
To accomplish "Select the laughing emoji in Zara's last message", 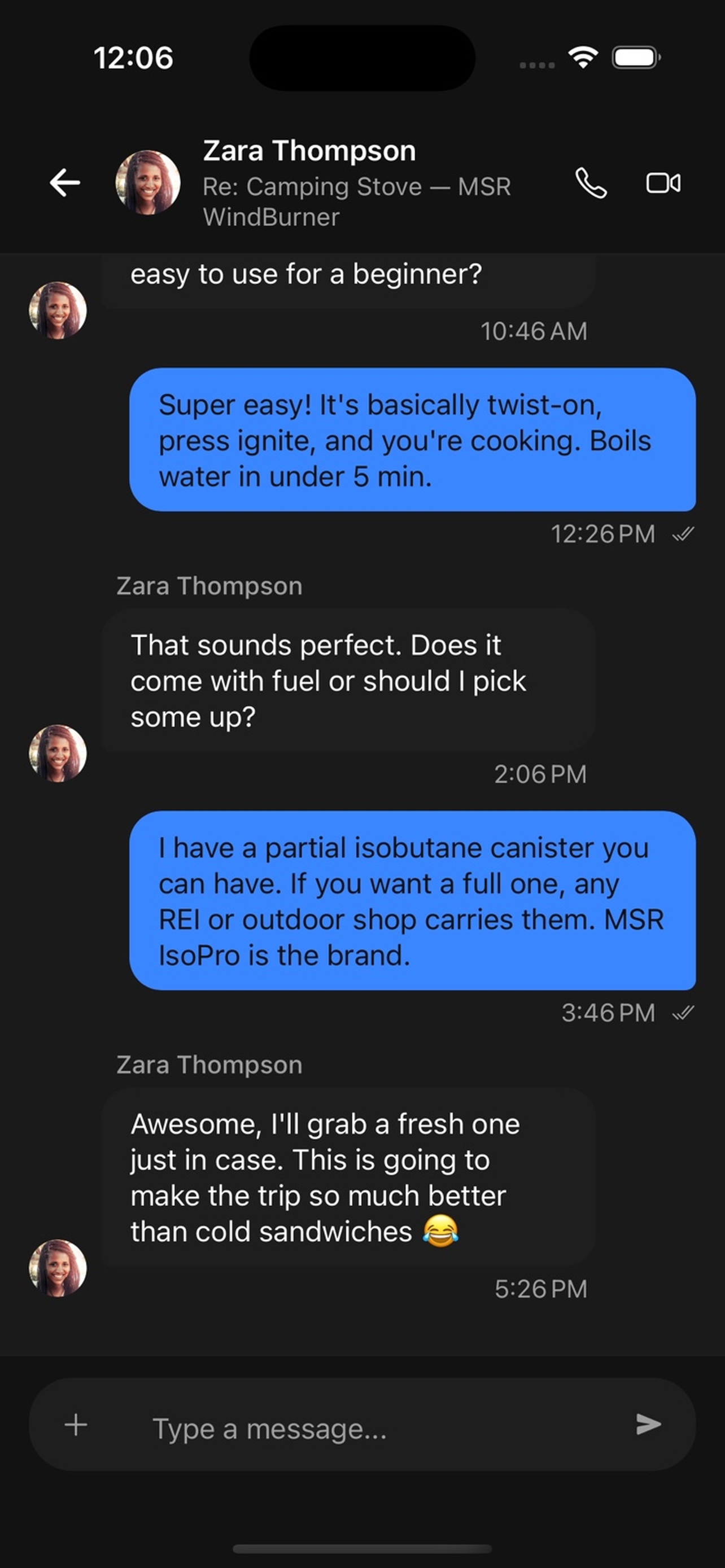I will (x=442, y=1230).
